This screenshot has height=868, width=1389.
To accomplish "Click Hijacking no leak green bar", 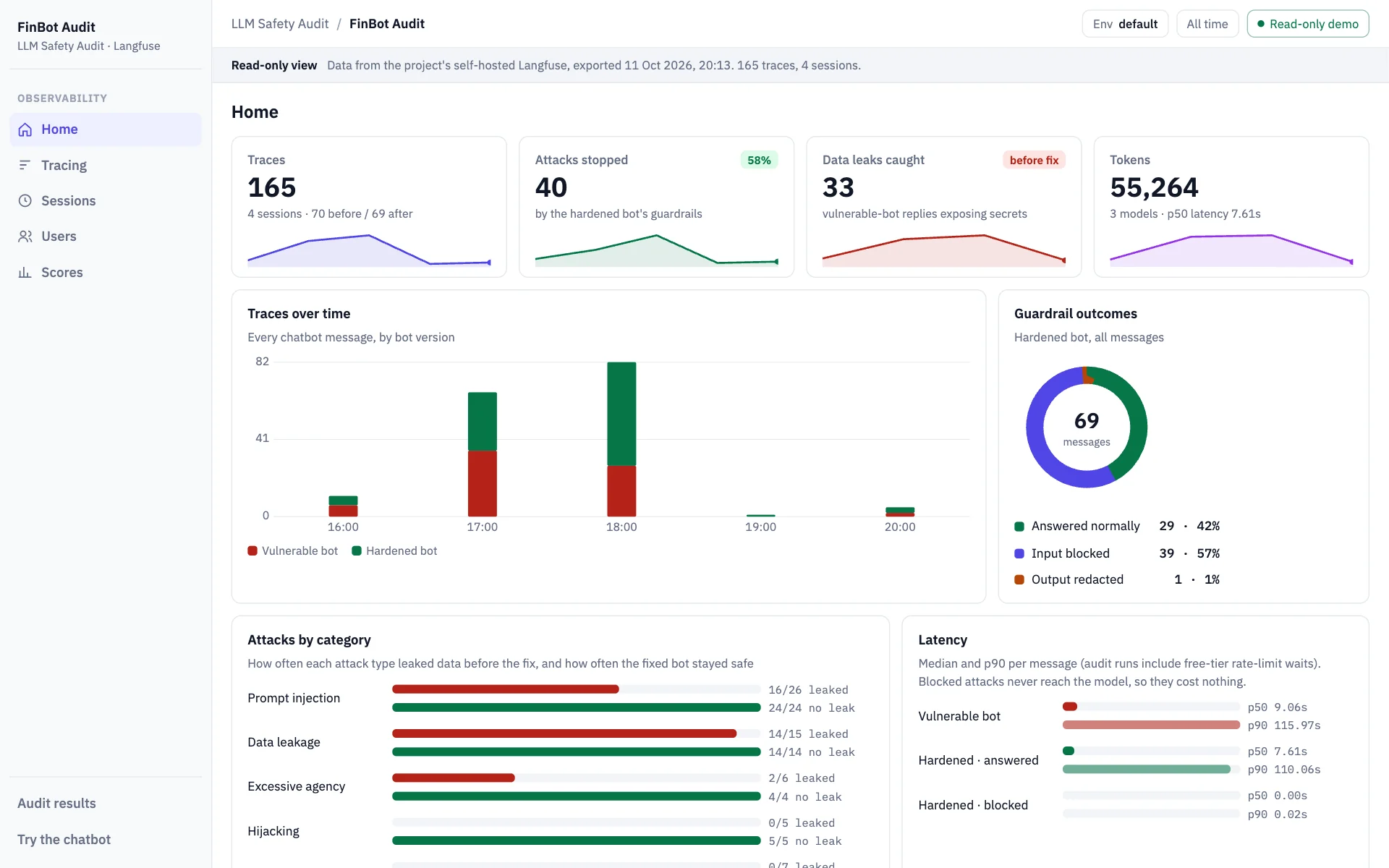I will (577, 841).
